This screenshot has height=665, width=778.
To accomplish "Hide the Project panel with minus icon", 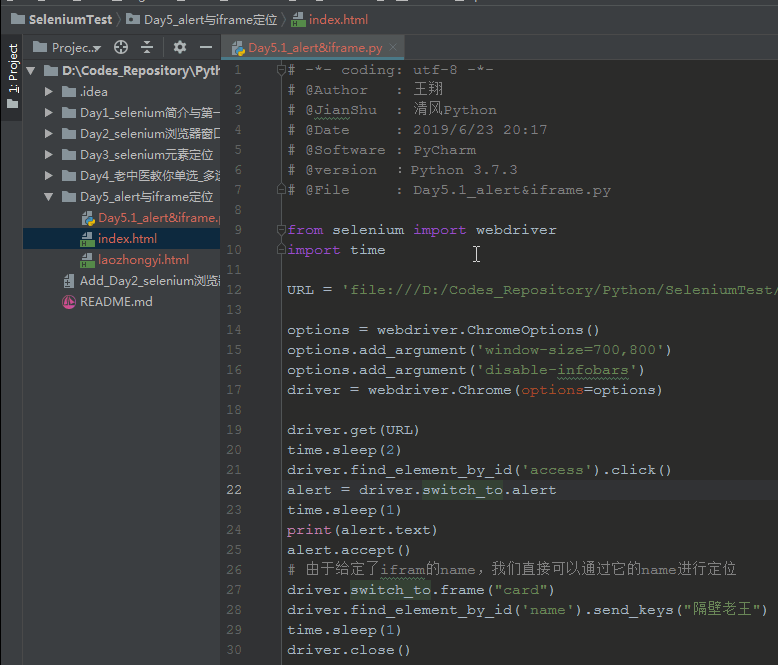I will [x=206, y=47].
